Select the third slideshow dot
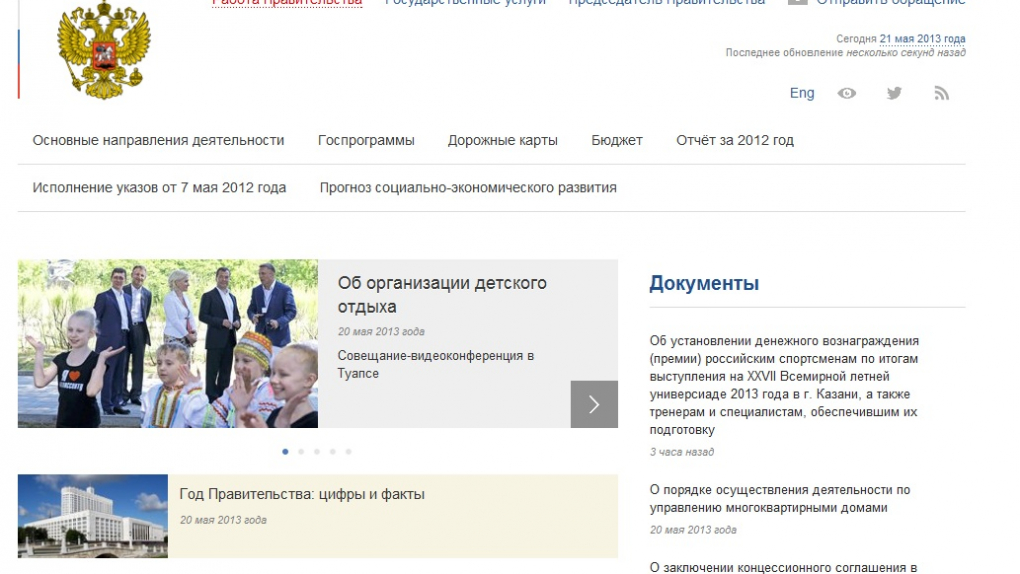Viewport: 1020px width, 574px height. coord(317,452)
